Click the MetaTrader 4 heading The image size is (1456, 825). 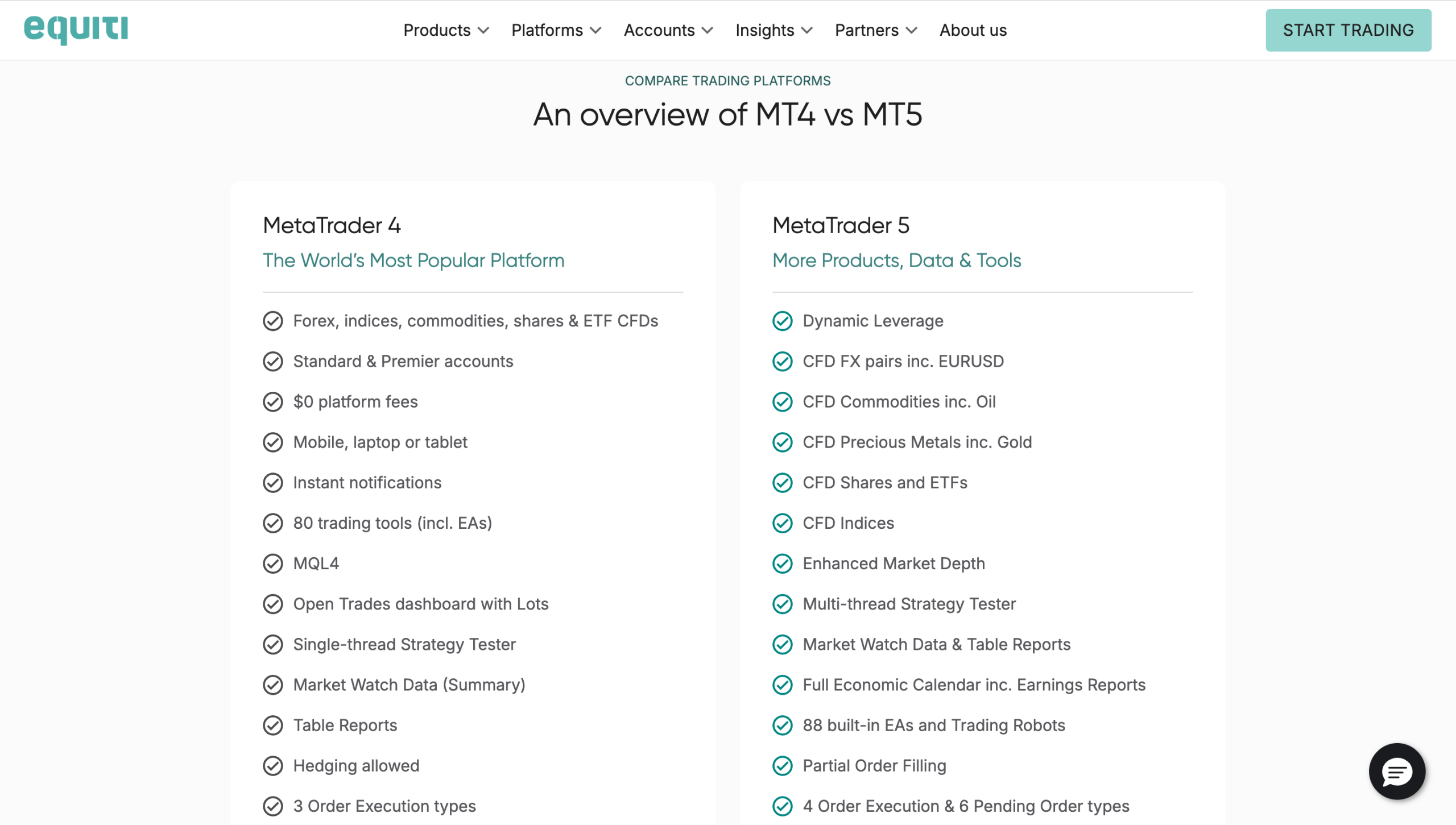pyautogui.click(x=332, y=226)
